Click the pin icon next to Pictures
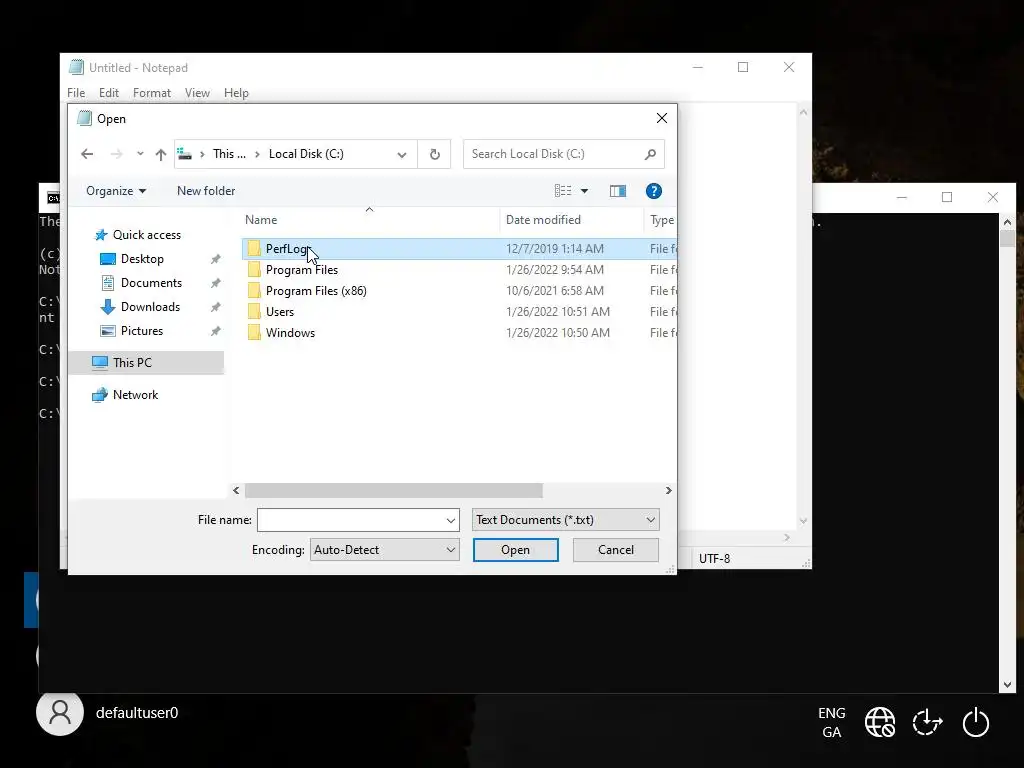 pos(216,331)
